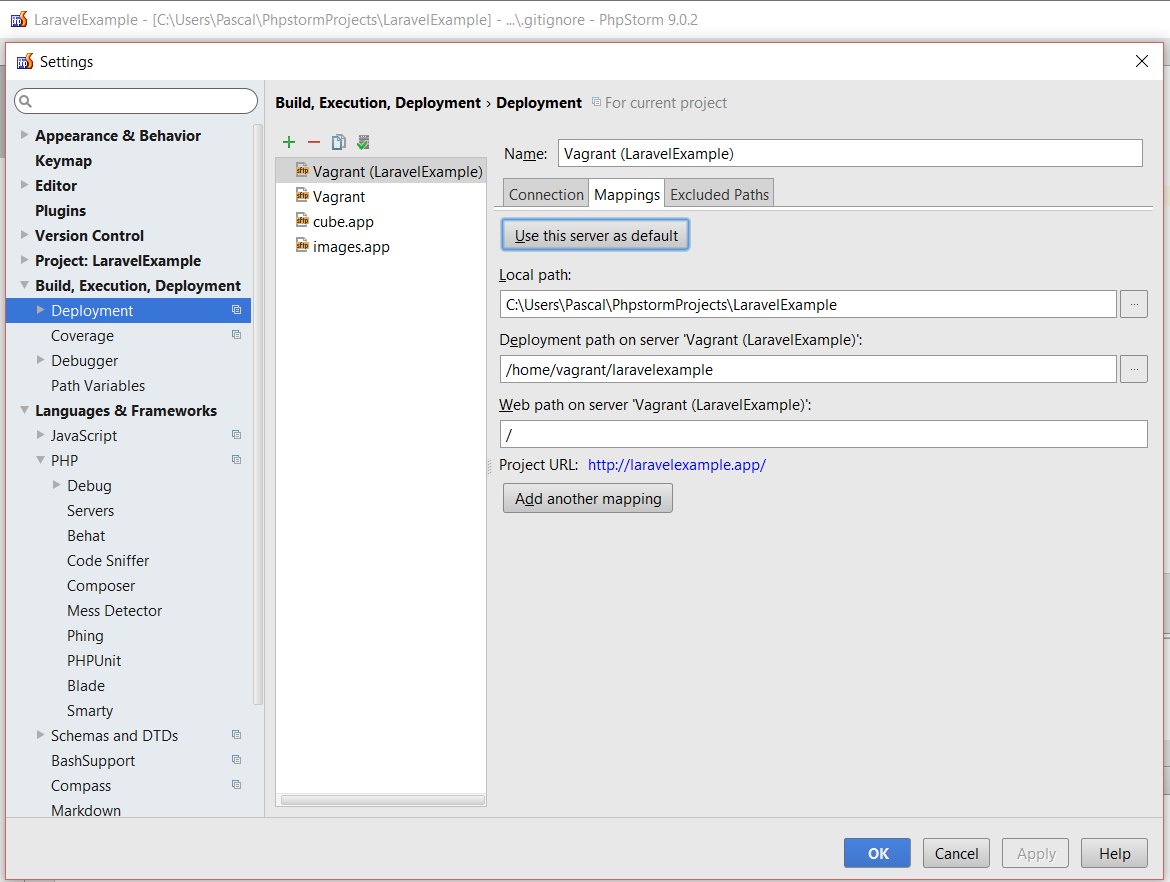Viewport: 1170px width, 882px height.
Task: Focus the settings search field
Action: tap(137, 101)
